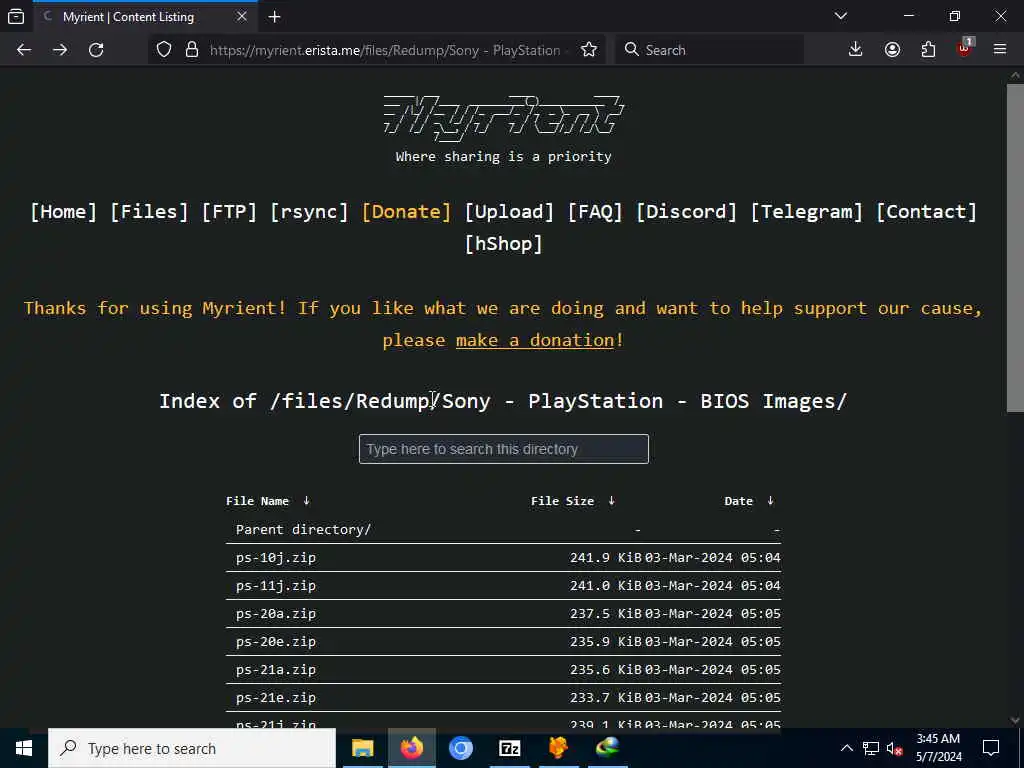Open the [rsync] navigation link

(x=310, y=212)
